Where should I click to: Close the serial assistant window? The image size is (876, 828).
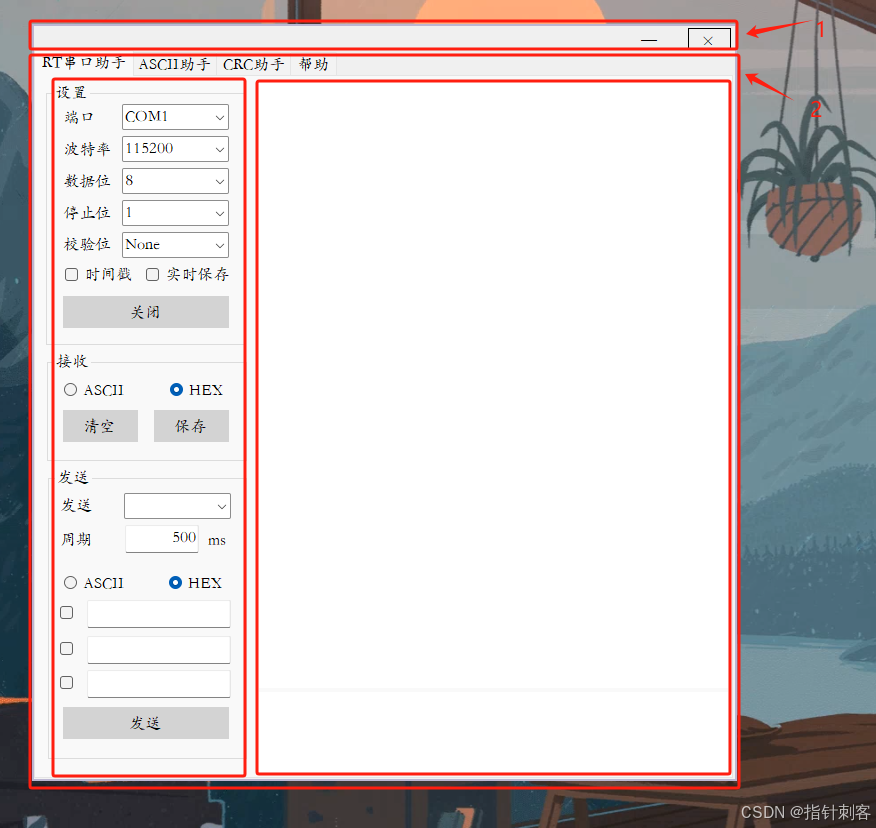pyautogui.click(x=708, y=40)
